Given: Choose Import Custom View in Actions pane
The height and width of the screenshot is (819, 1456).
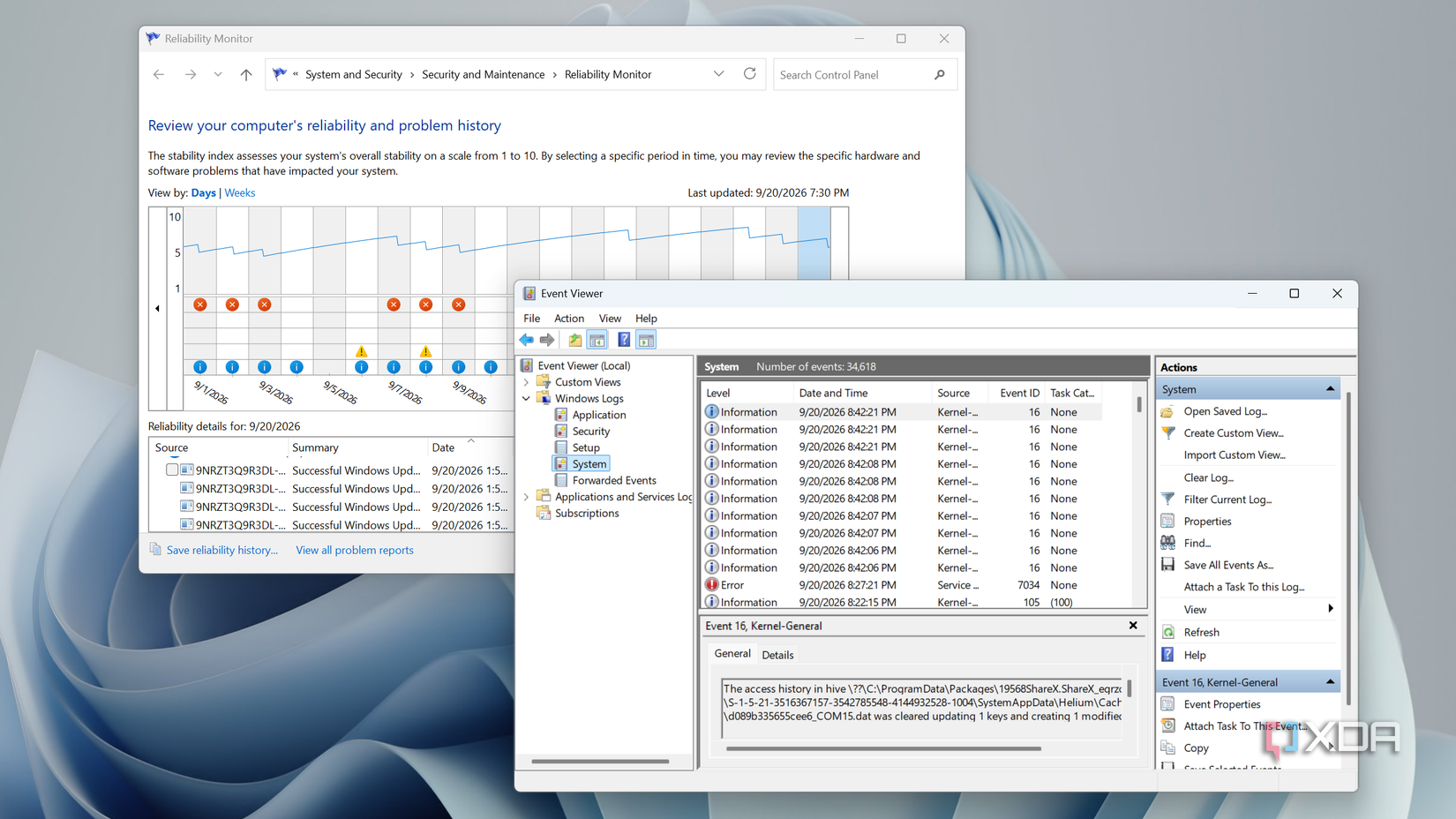Looking at the screenshot, I should click(1235, 455).
